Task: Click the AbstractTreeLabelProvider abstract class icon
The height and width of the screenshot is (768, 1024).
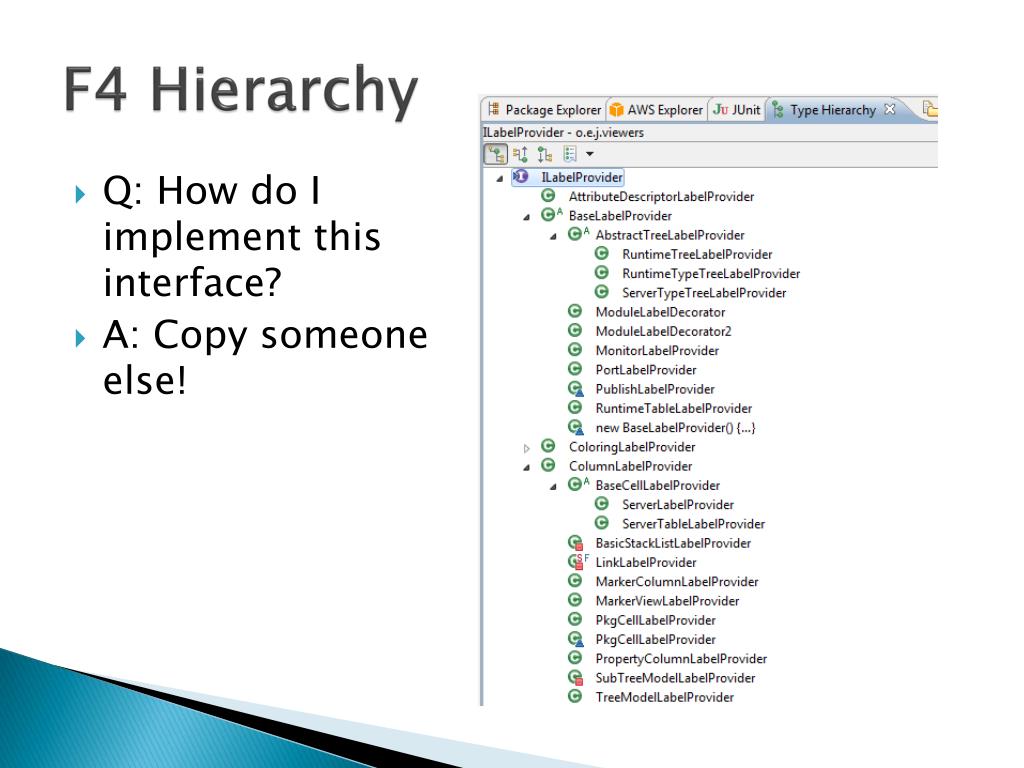Action: click(578, 234)
